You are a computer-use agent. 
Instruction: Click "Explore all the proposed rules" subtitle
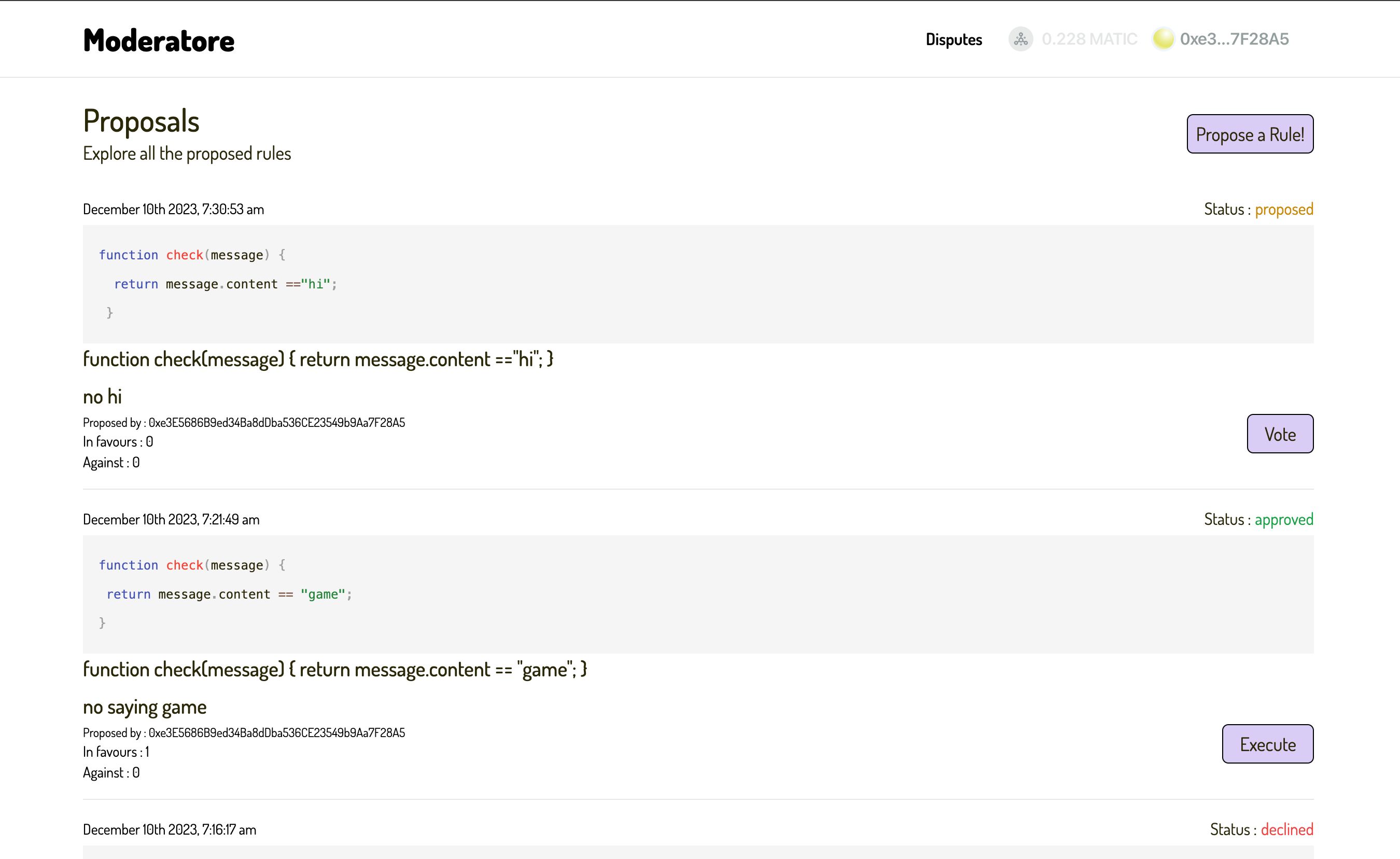187,154
